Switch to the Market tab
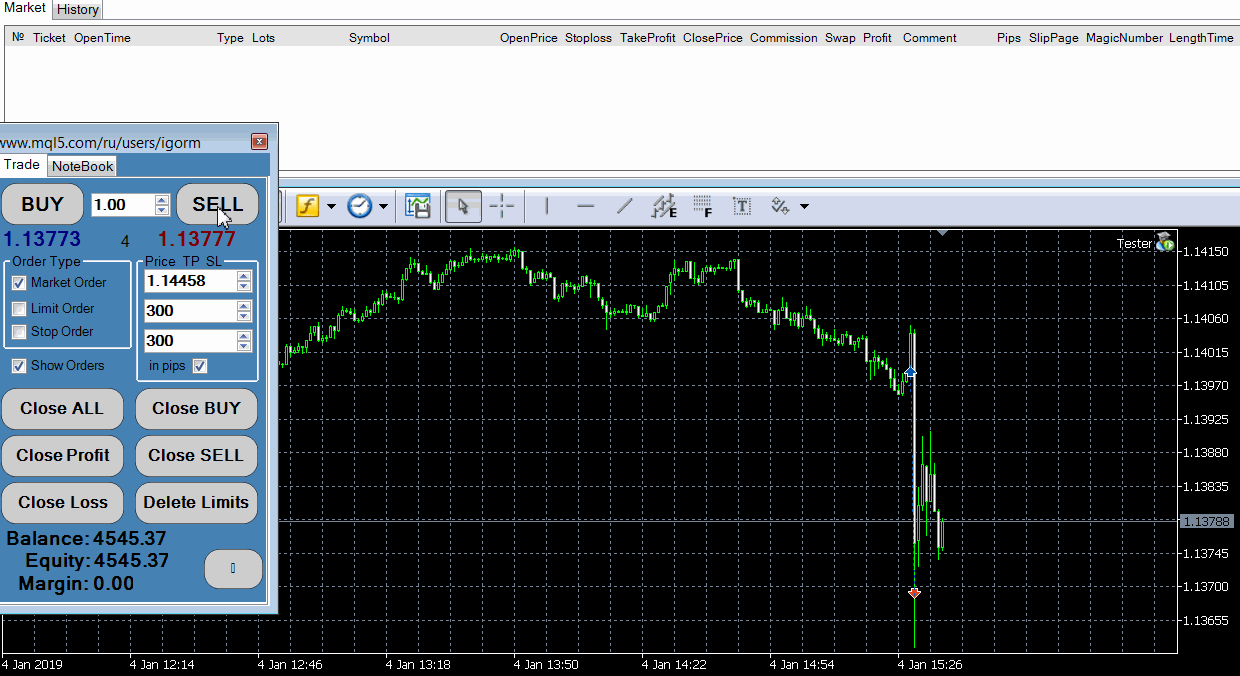The height and width of the screenshot is (676, 1240). (25, 8)
